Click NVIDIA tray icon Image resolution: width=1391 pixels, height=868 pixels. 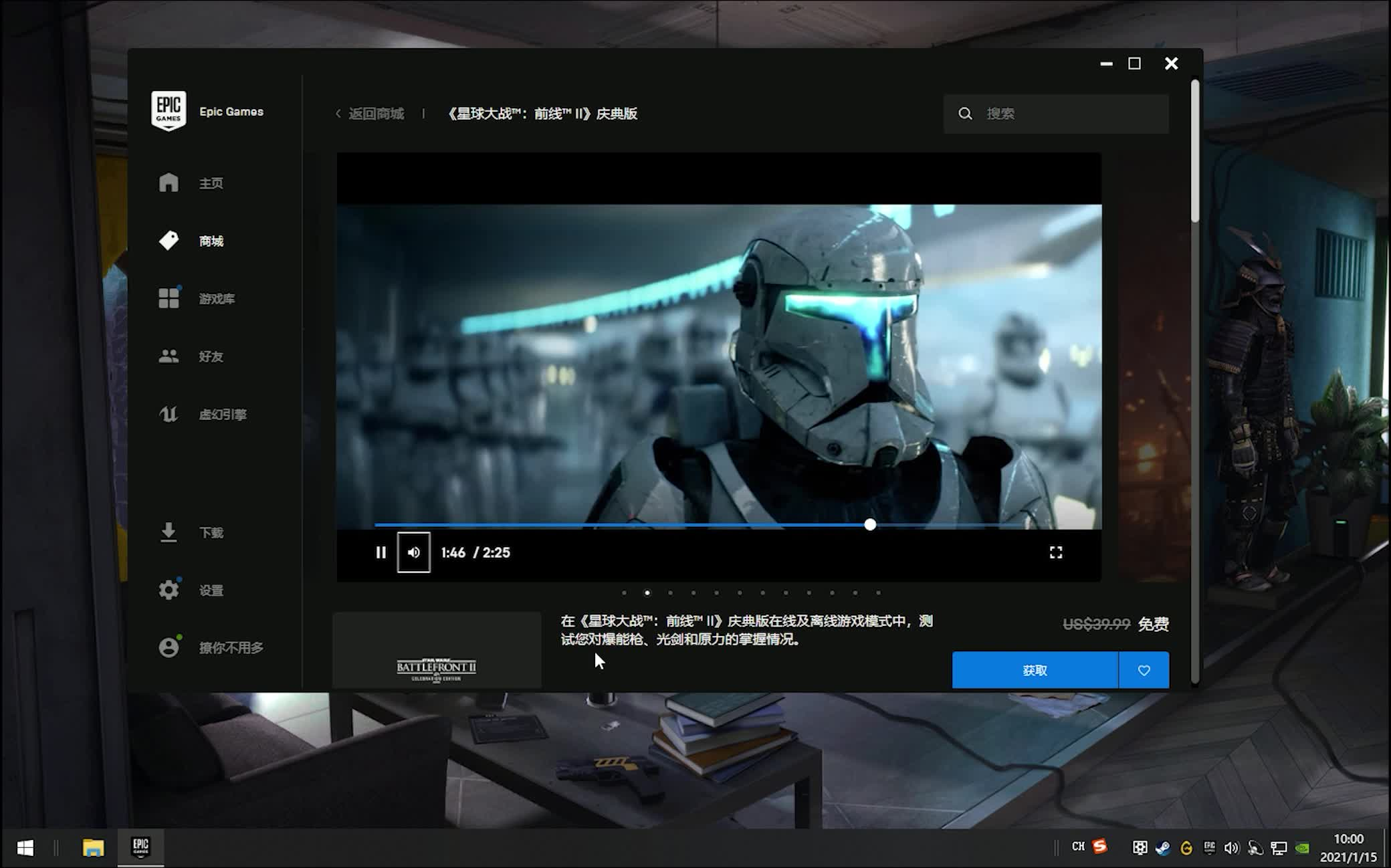[x=1302, y=848]
